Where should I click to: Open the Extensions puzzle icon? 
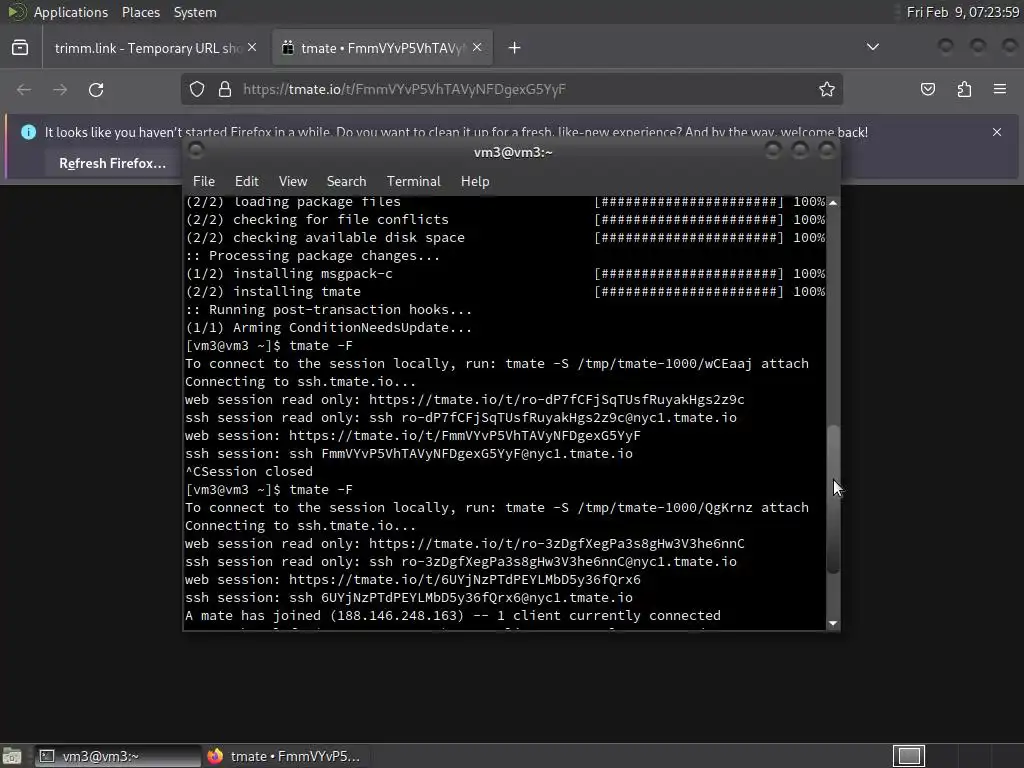point(964,89)
